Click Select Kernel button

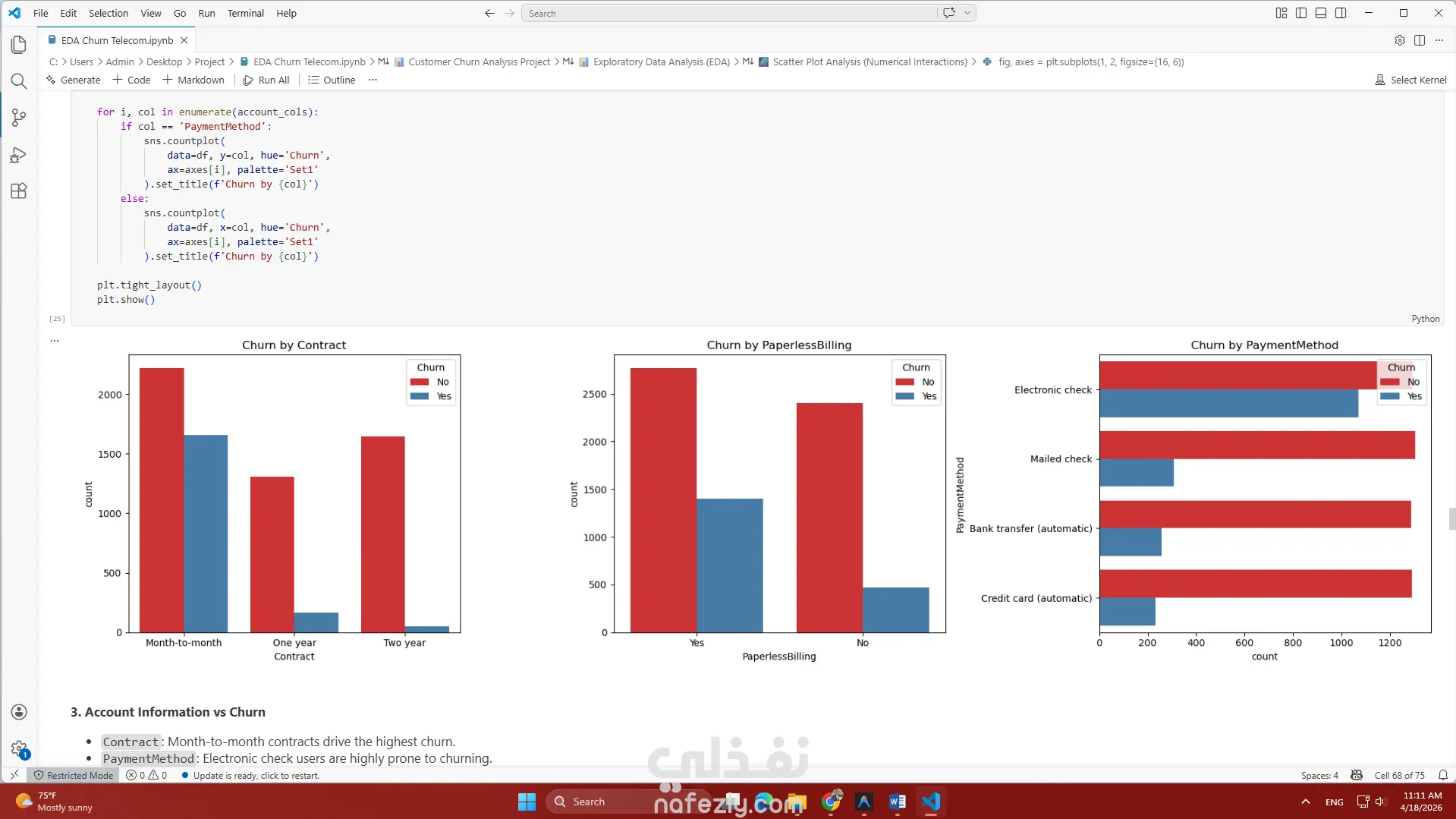point(1410,80)
